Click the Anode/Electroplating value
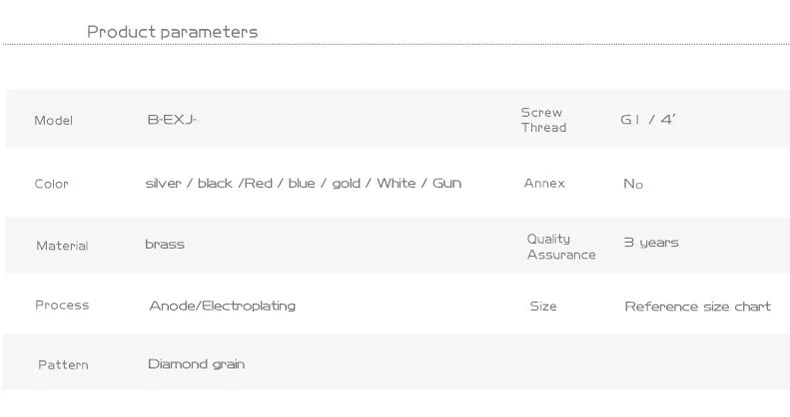This screenshot has width=790, height=417. [x=222, y=306]
